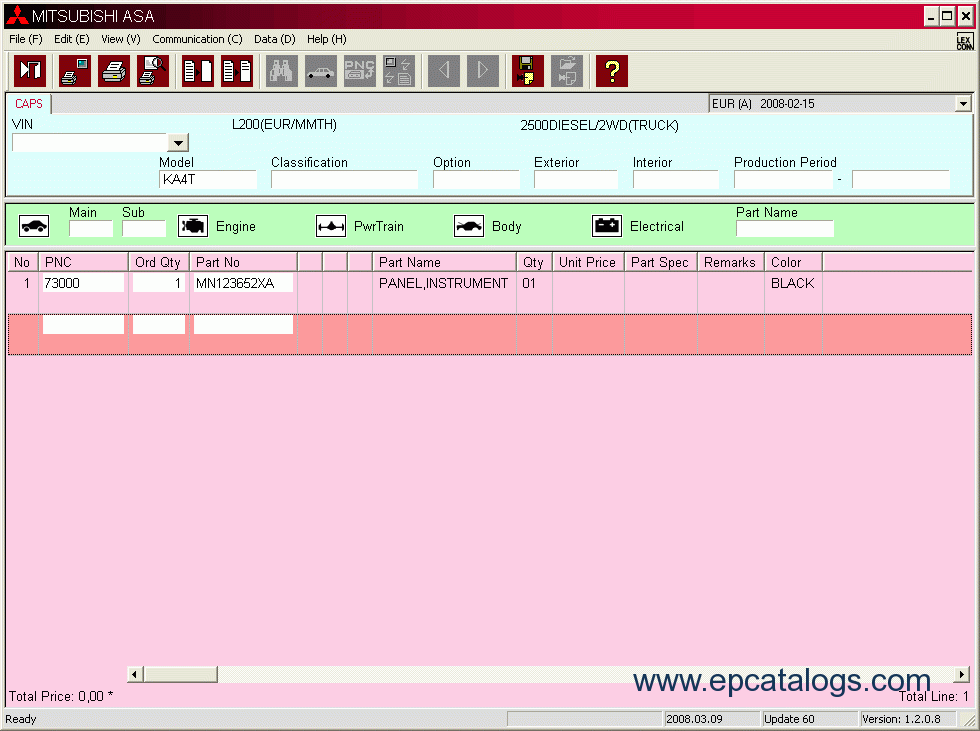
Task: Click the Interior input field
Action: click(x=676, y=180)
